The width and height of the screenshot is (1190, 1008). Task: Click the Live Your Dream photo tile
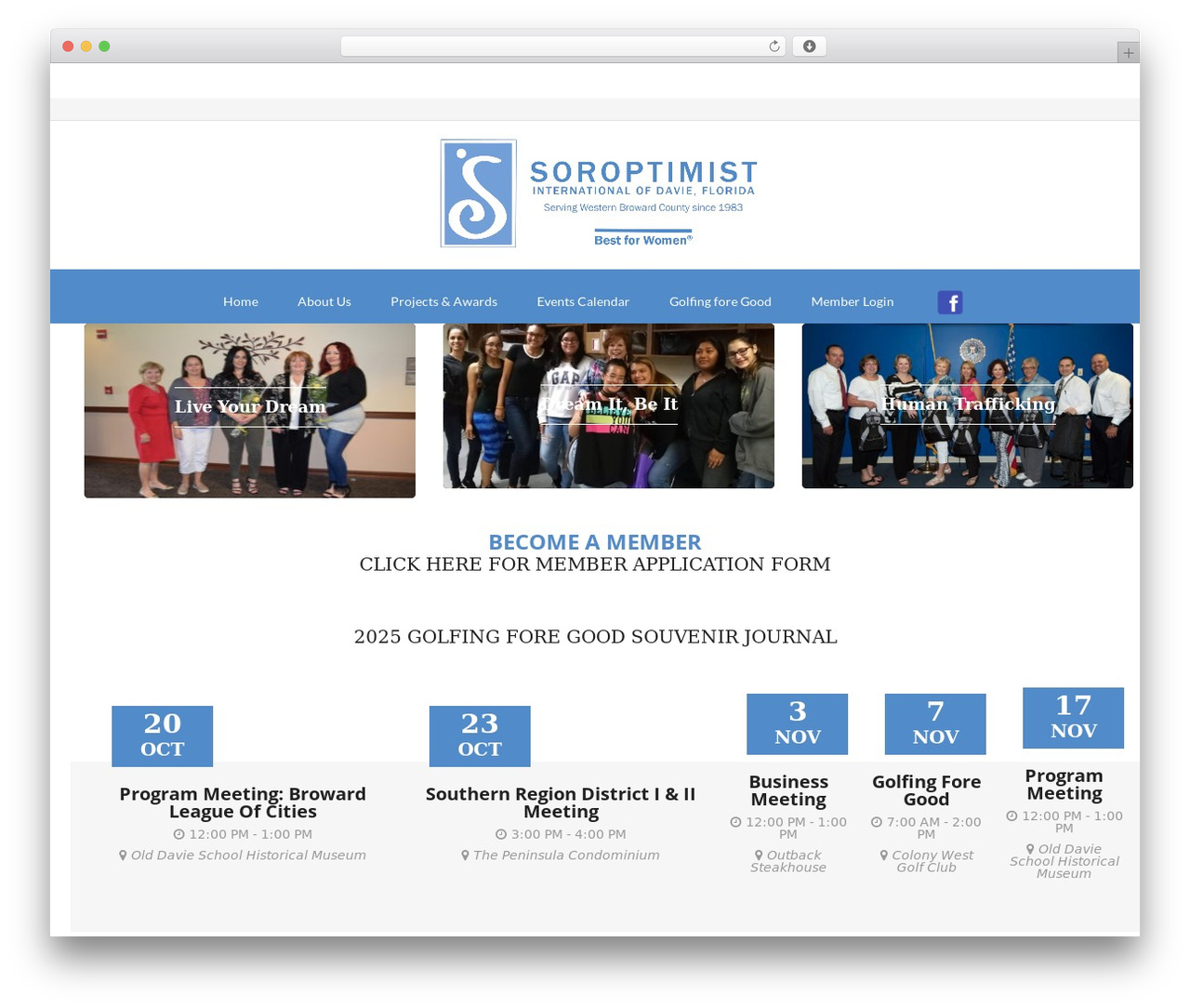coord(250,410)
